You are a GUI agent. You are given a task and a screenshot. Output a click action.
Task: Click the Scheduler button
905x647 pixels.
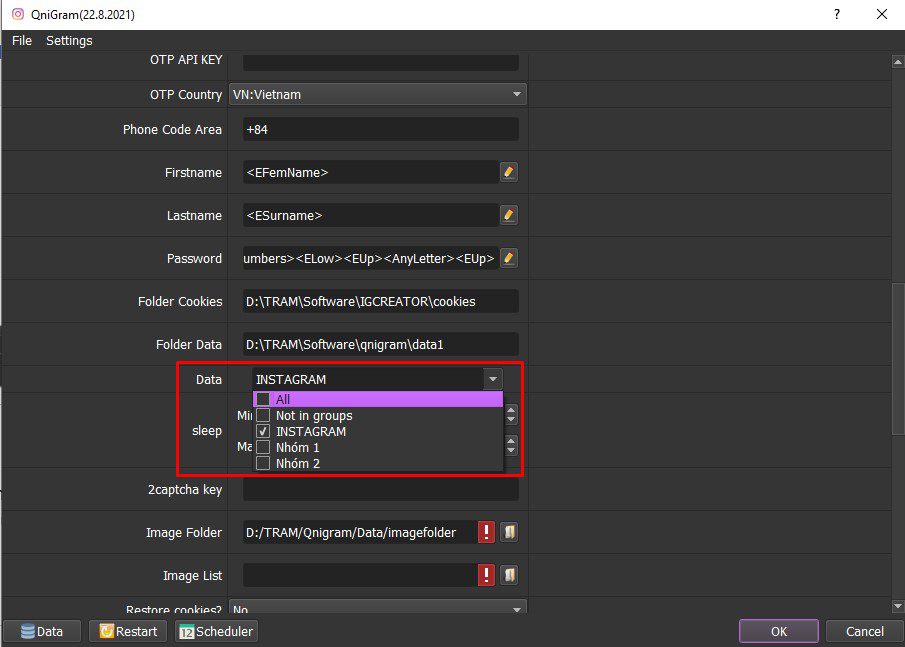[216, 631]
